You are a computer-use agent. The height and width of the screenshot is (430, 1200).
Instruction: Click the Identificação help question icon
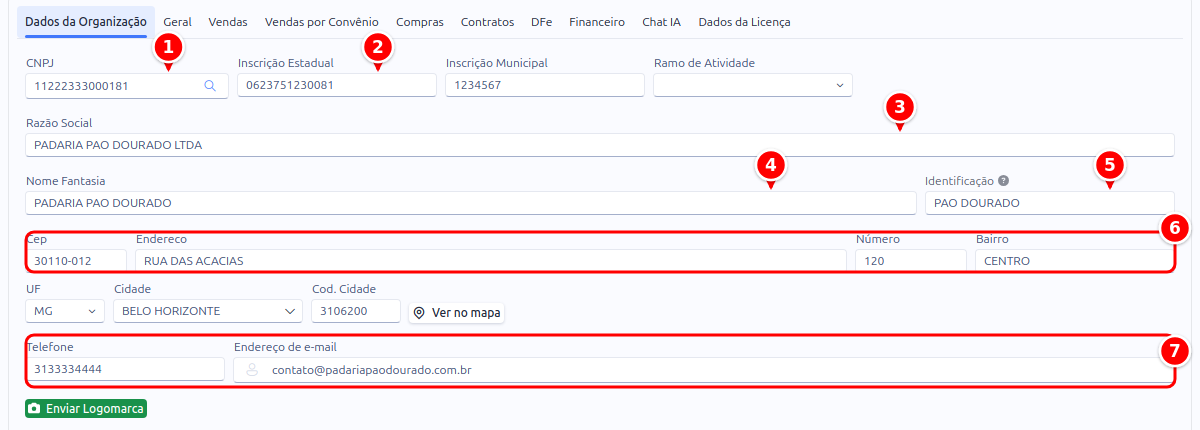pos(1003,181)
